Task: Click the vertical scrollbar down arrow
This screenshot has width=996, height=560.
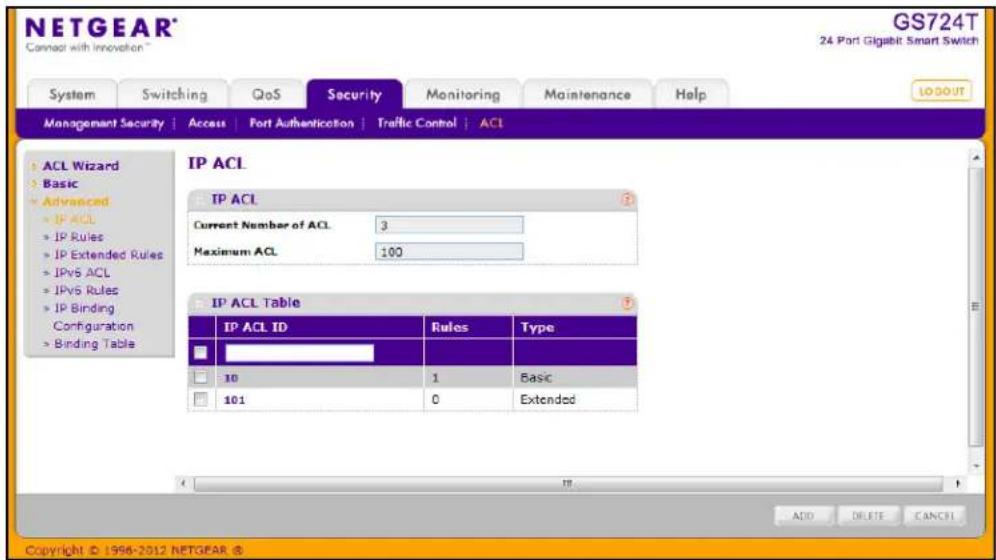Action: (x=976, y=465)
